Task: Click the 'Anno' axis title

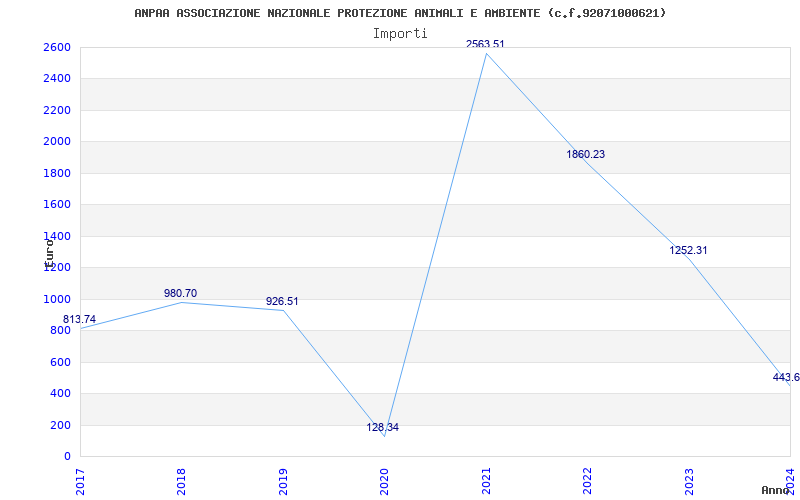Action: 776,490
